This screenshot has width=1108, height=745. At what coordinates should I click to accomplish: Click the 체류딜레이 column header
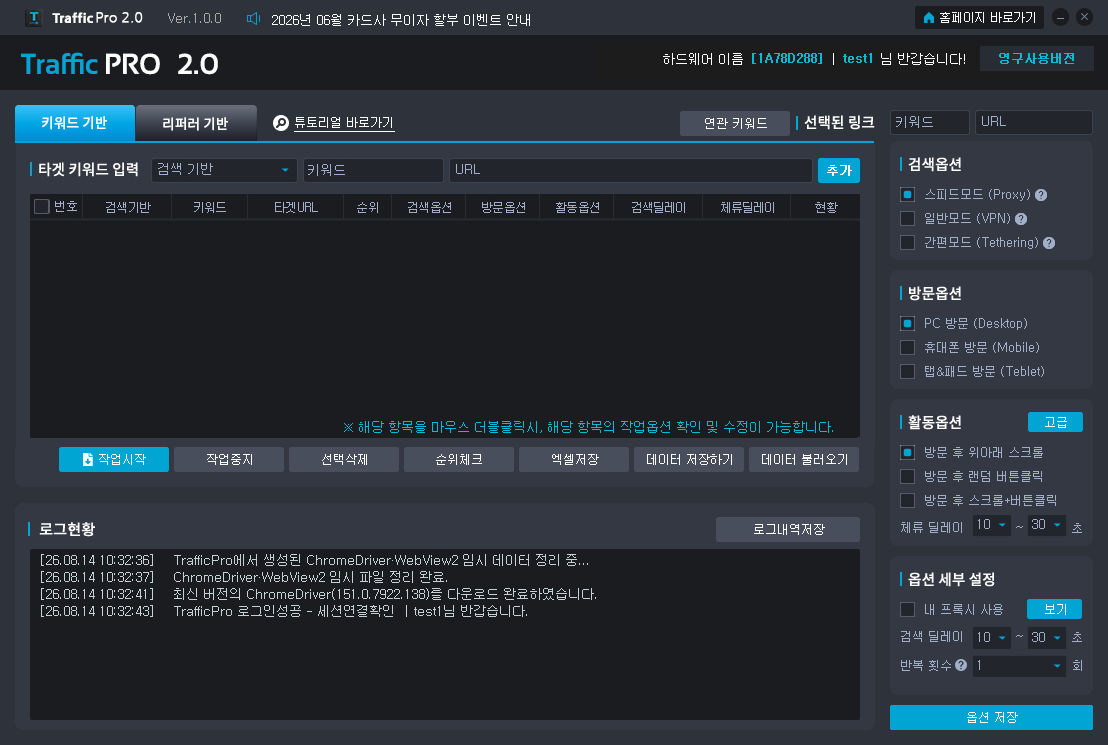click(747, 207)
